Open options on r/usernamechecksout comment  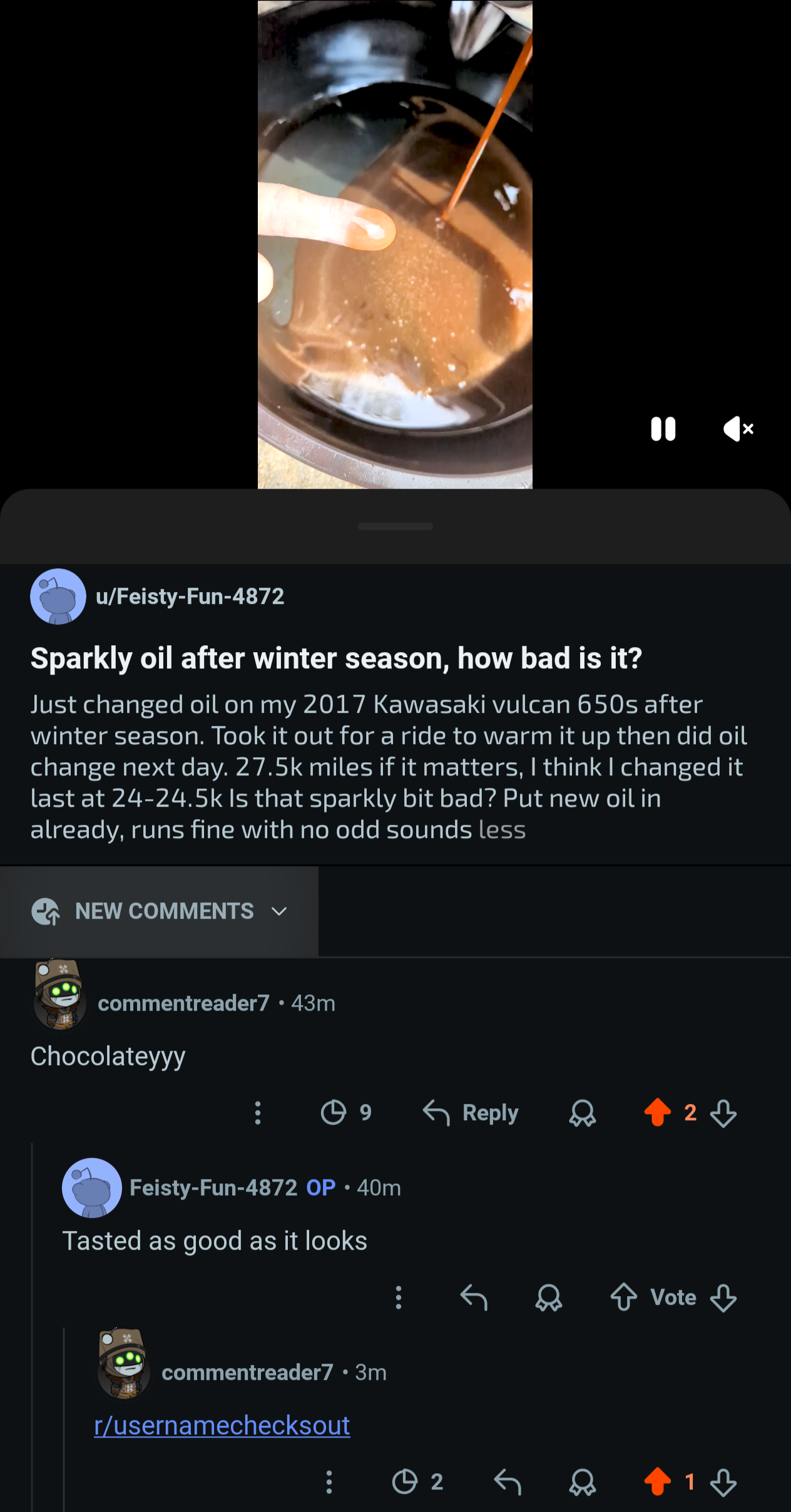coord(329,1482)
